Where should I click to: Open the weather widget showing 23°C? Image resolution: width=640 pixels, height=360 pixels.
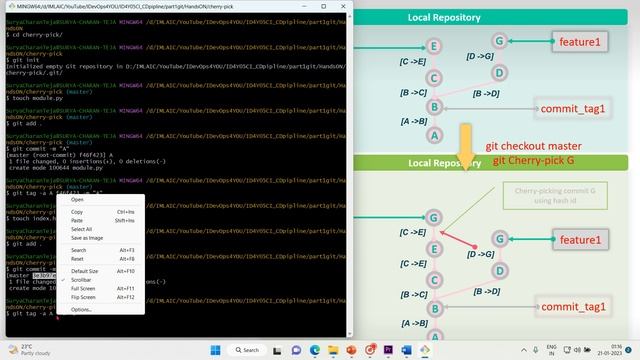29,350
